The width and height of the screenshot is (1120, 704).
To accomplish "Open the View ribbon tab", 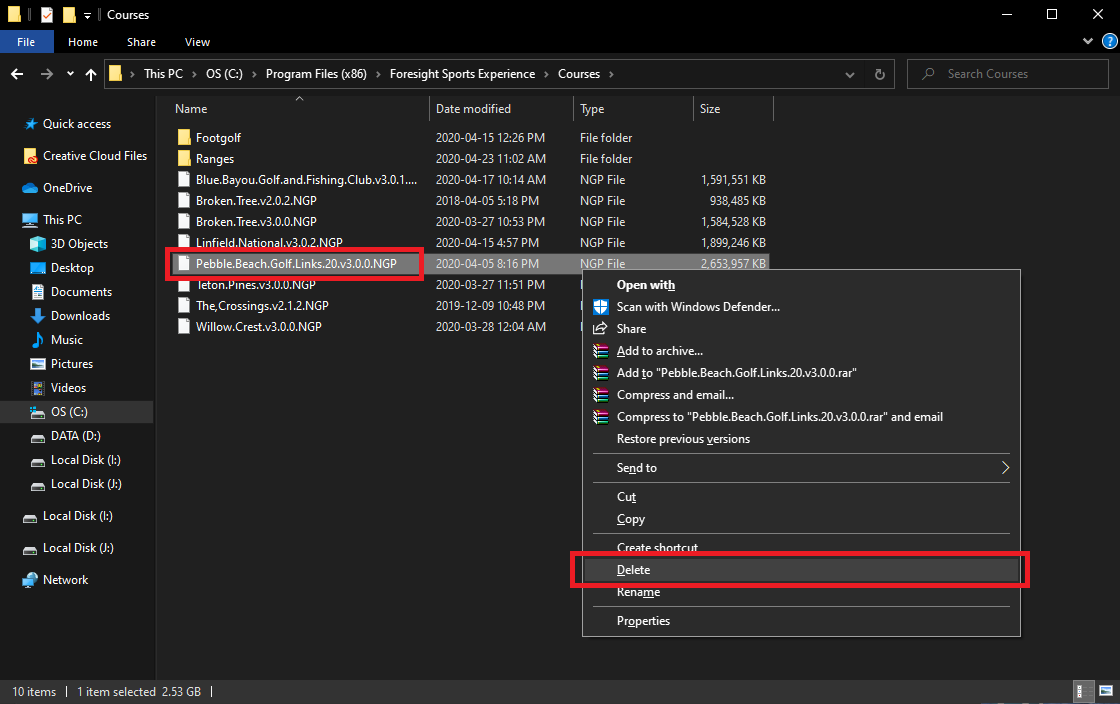I will pyautogui.click(x=197, y=42).
